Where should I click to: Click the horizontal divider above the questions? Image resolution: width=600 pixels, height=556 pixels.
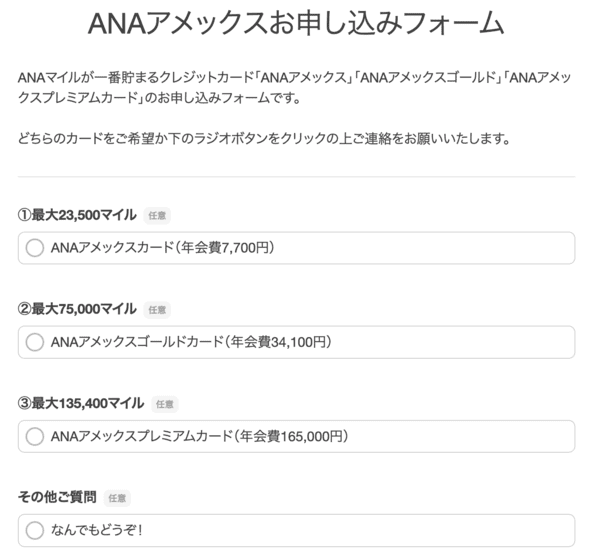click(x=296, y=177)
